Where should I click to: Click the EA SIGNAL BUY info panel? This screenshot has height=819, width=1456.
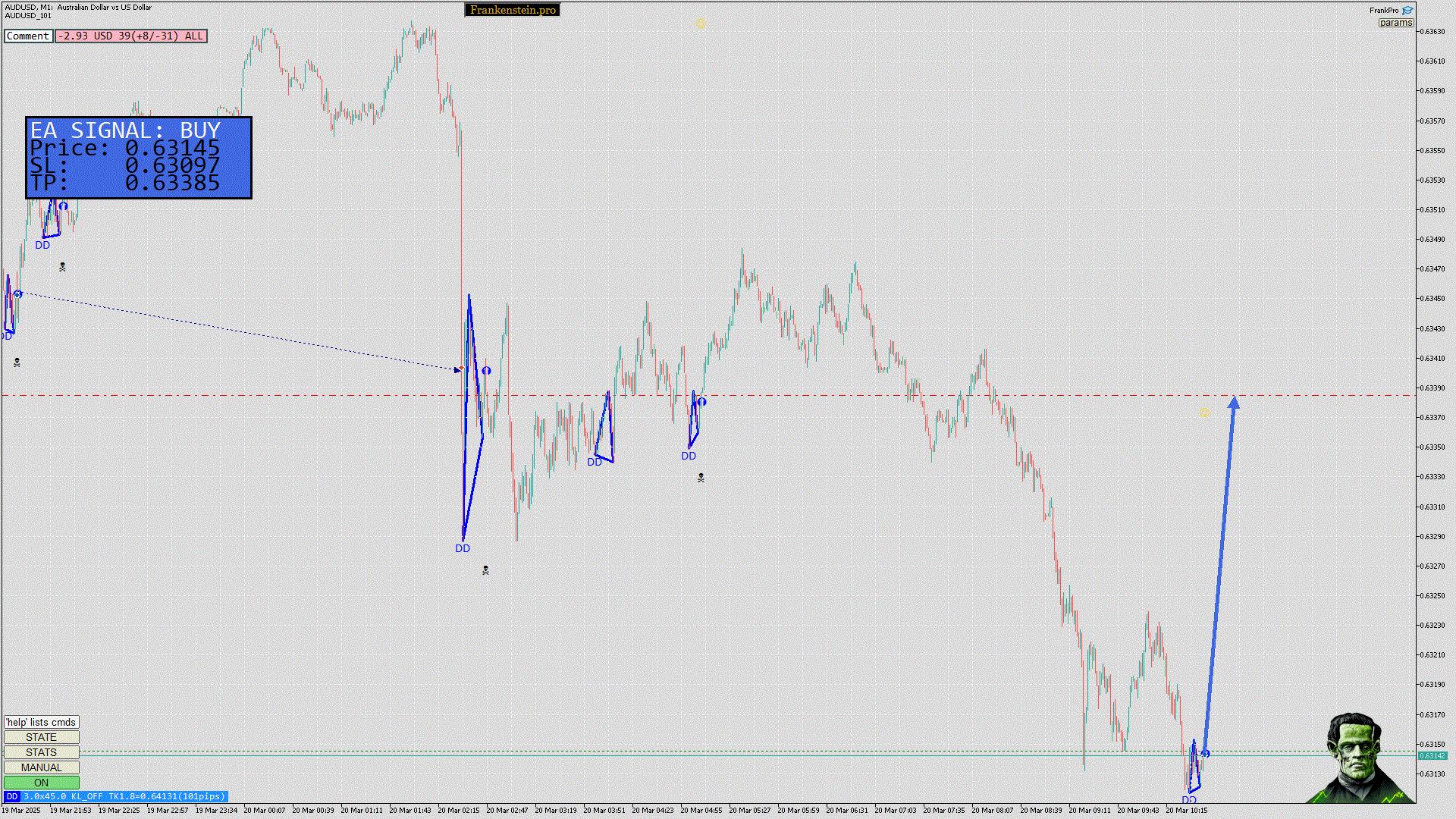tap(138, 157)
